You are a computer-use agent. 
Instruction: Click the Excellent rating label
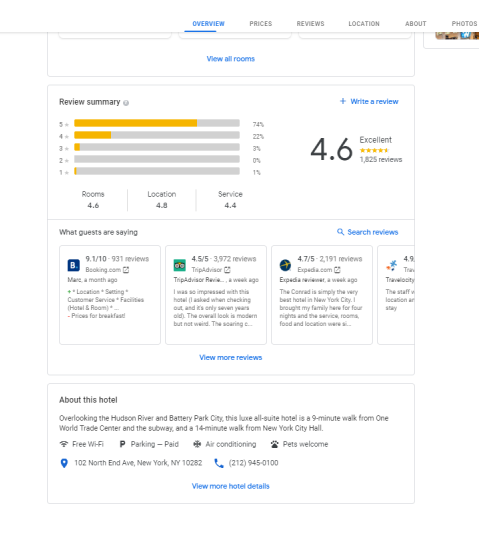click(375, 140)
